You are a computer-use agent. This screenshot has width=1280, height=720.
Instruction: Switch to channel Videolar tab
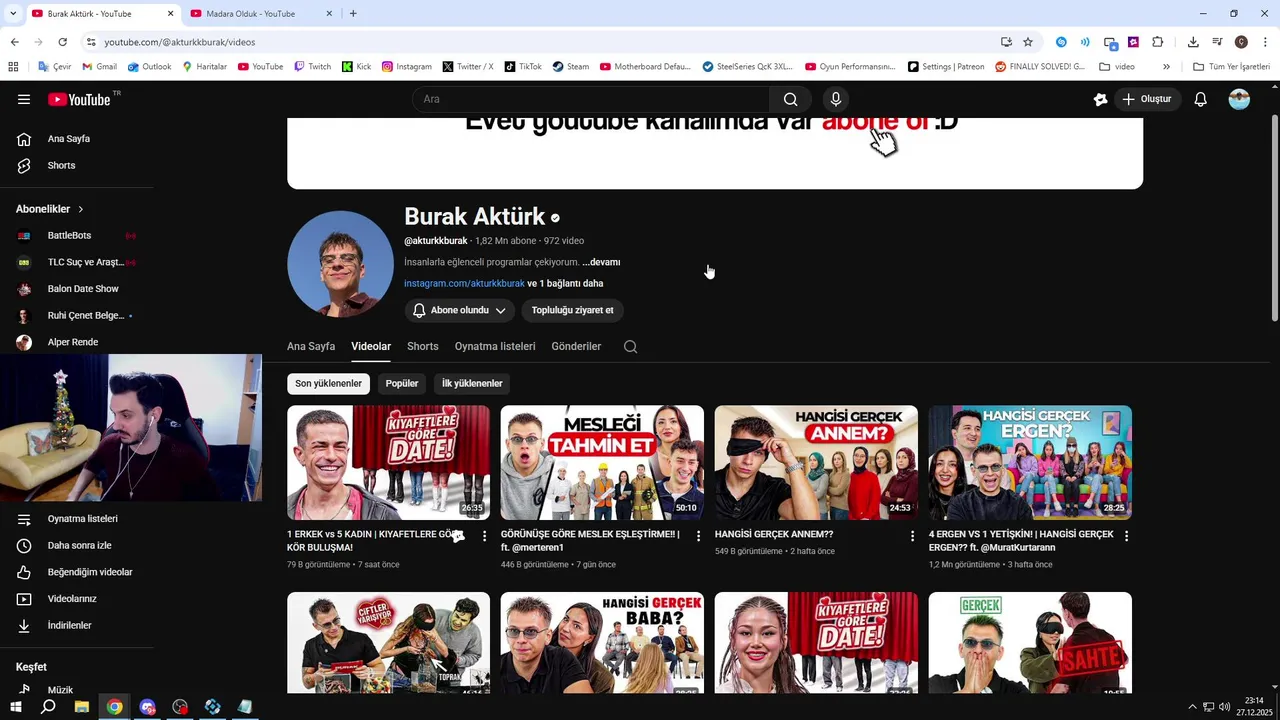371,346
